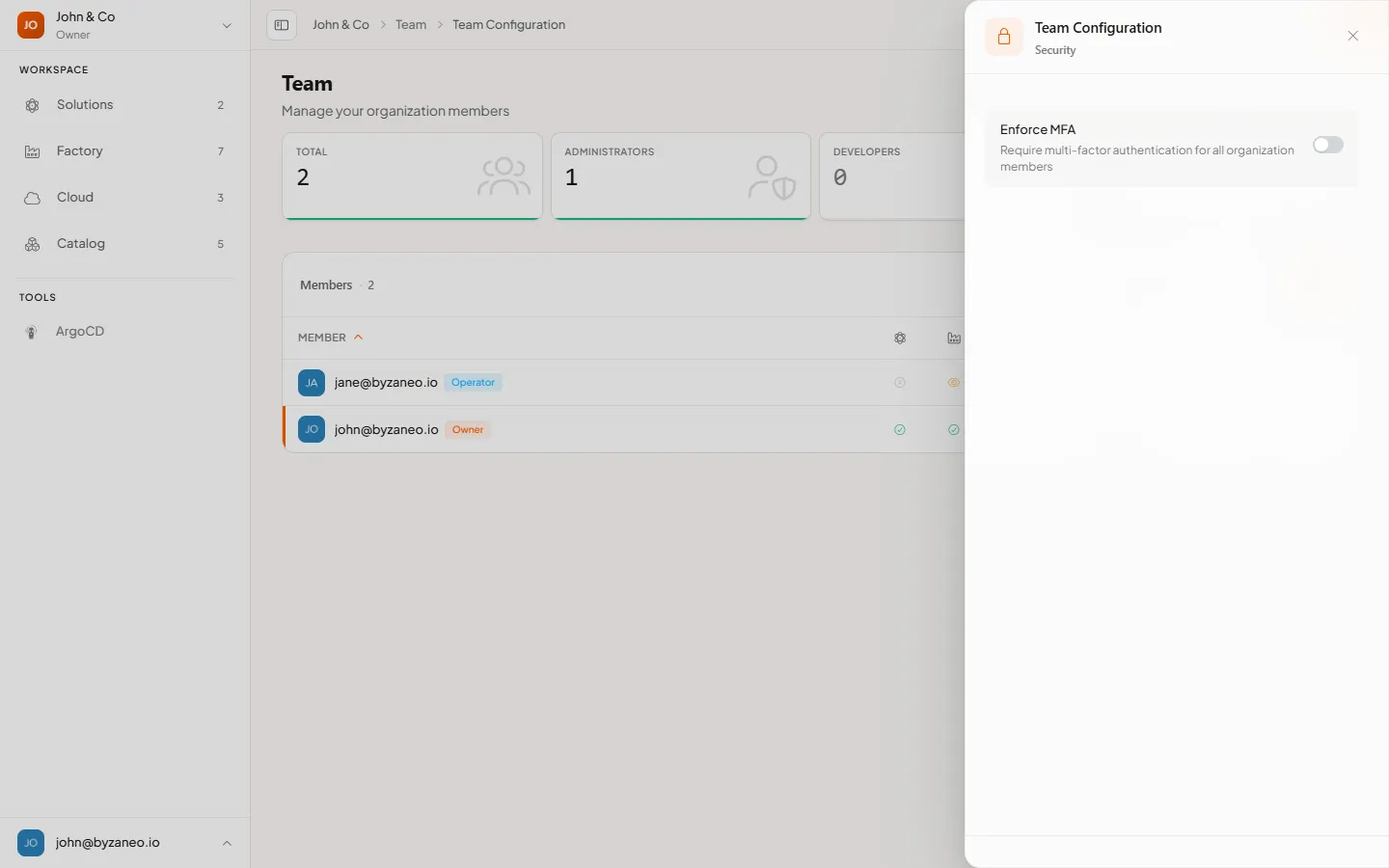Open Cloud in the workspace sidebar
This screenshot has width=1389, height=868.
pyautogui.click(x=125, y=198)
